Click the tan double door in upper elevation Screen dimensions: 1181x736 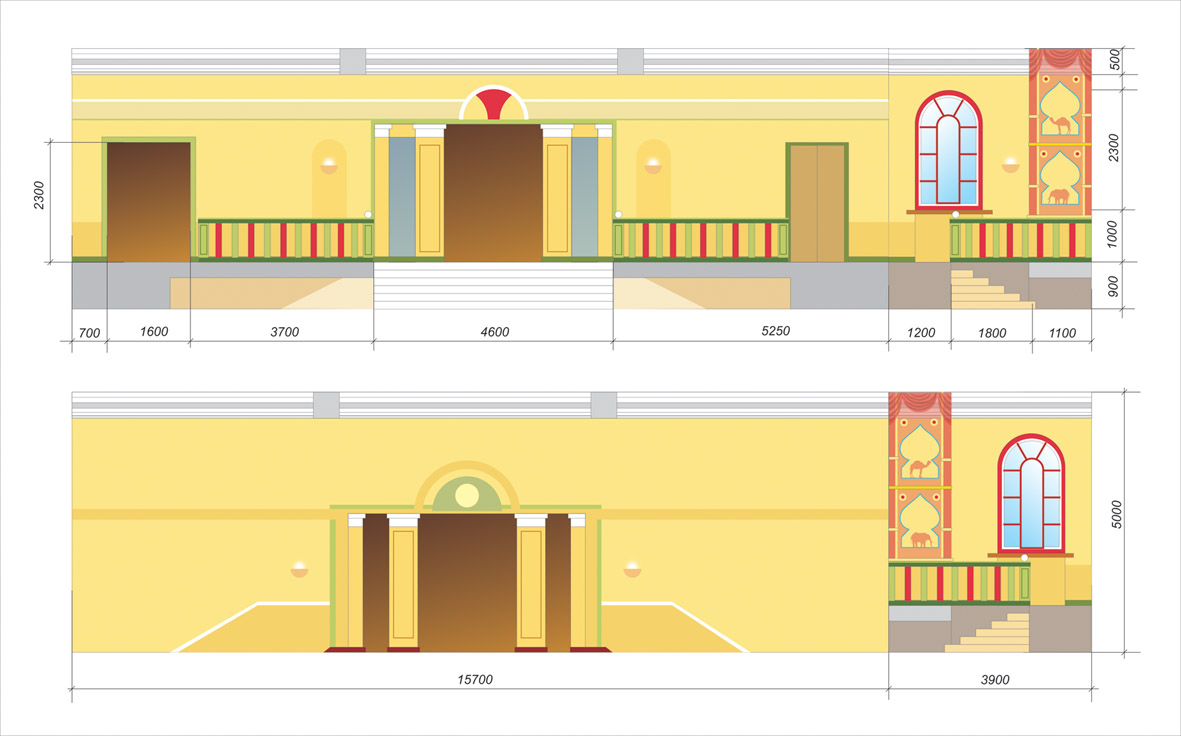click(x=818, y=203)
